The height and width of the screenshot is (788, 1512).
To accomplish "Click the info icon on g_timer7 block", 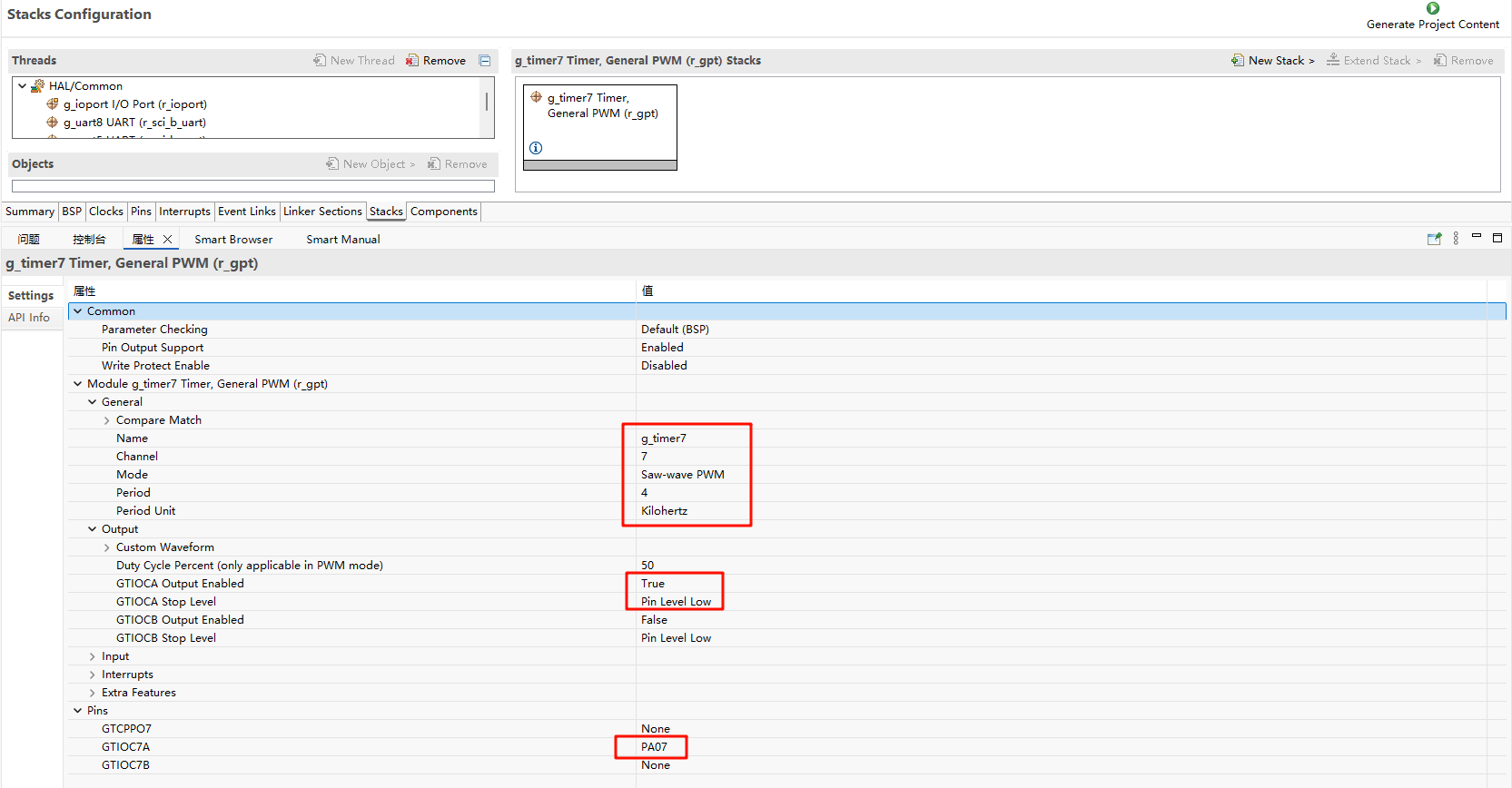I will [x=536, y=148].
